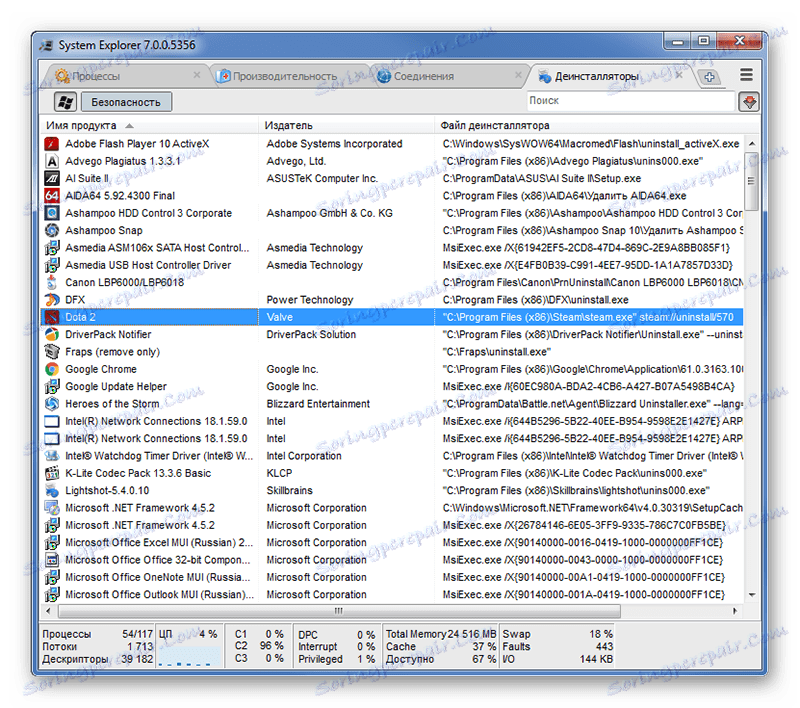This screenshot has width=800, height=708.
Task: Open the search filter with red arrow icon
Action: coord(751,101)
